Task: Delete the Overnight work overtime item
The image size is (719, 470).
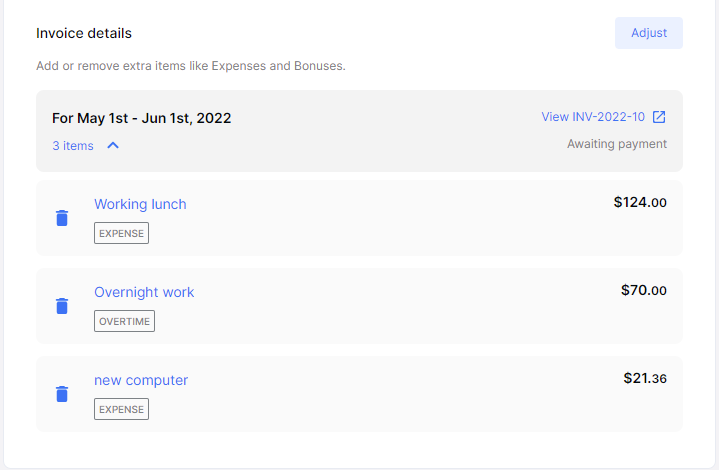Action: click(62, 306)
